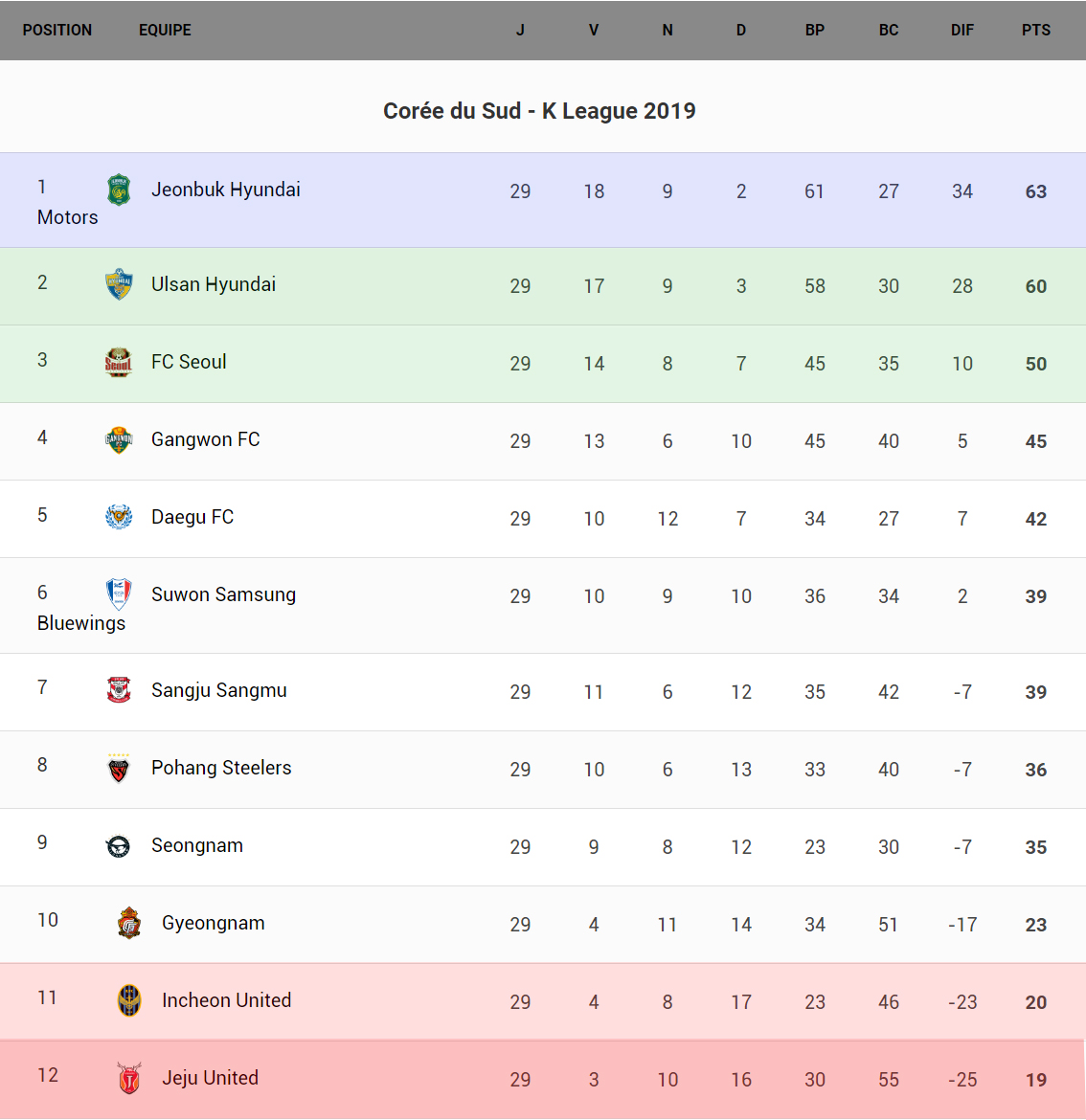Image resolution: width=1086 pixels, height=1120 pixels.
Task: Click the POSITION column header
Action: click(x=57, y=30)
